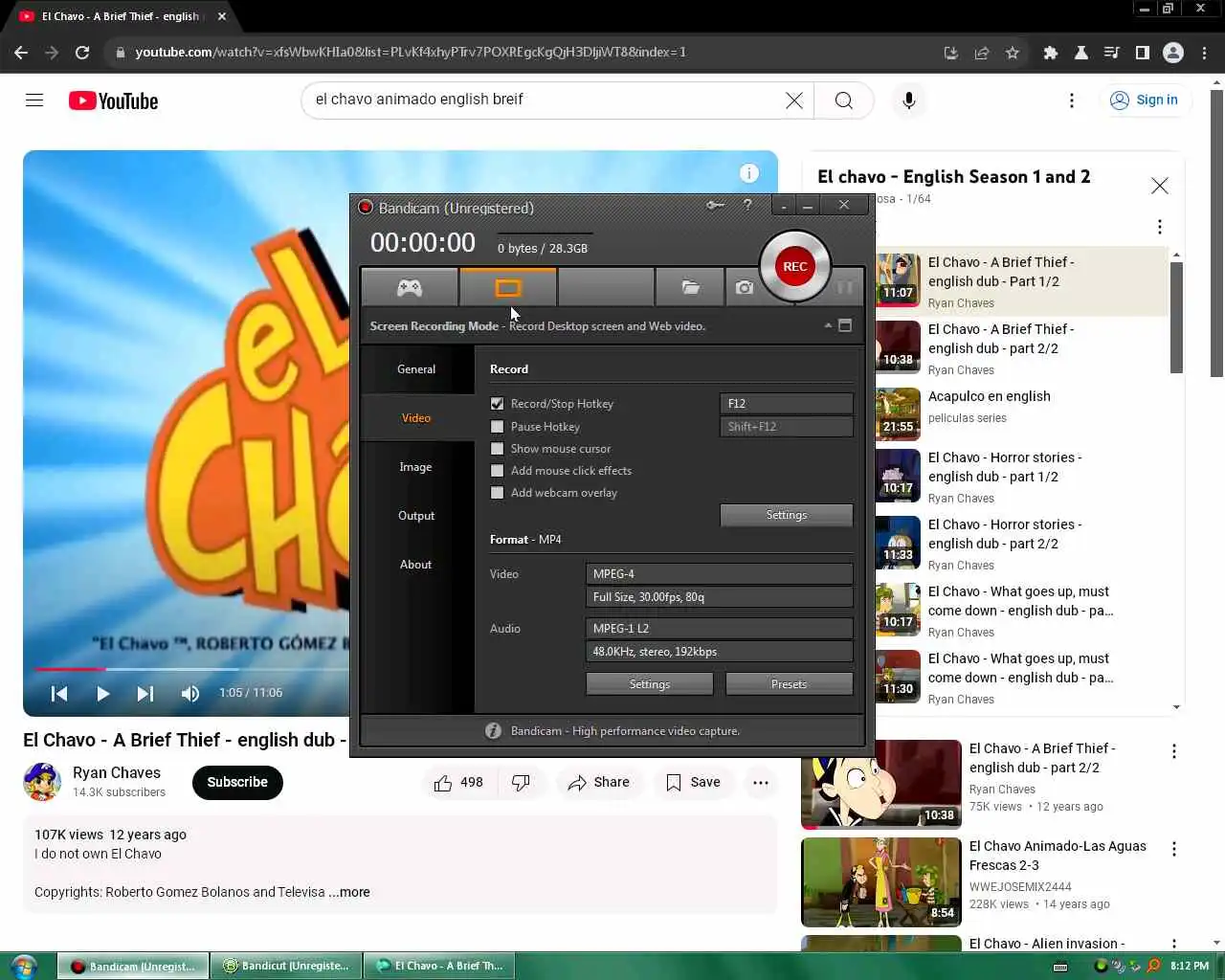Skip to previous video in player
1225x980 pixels.
pos(58,693)
